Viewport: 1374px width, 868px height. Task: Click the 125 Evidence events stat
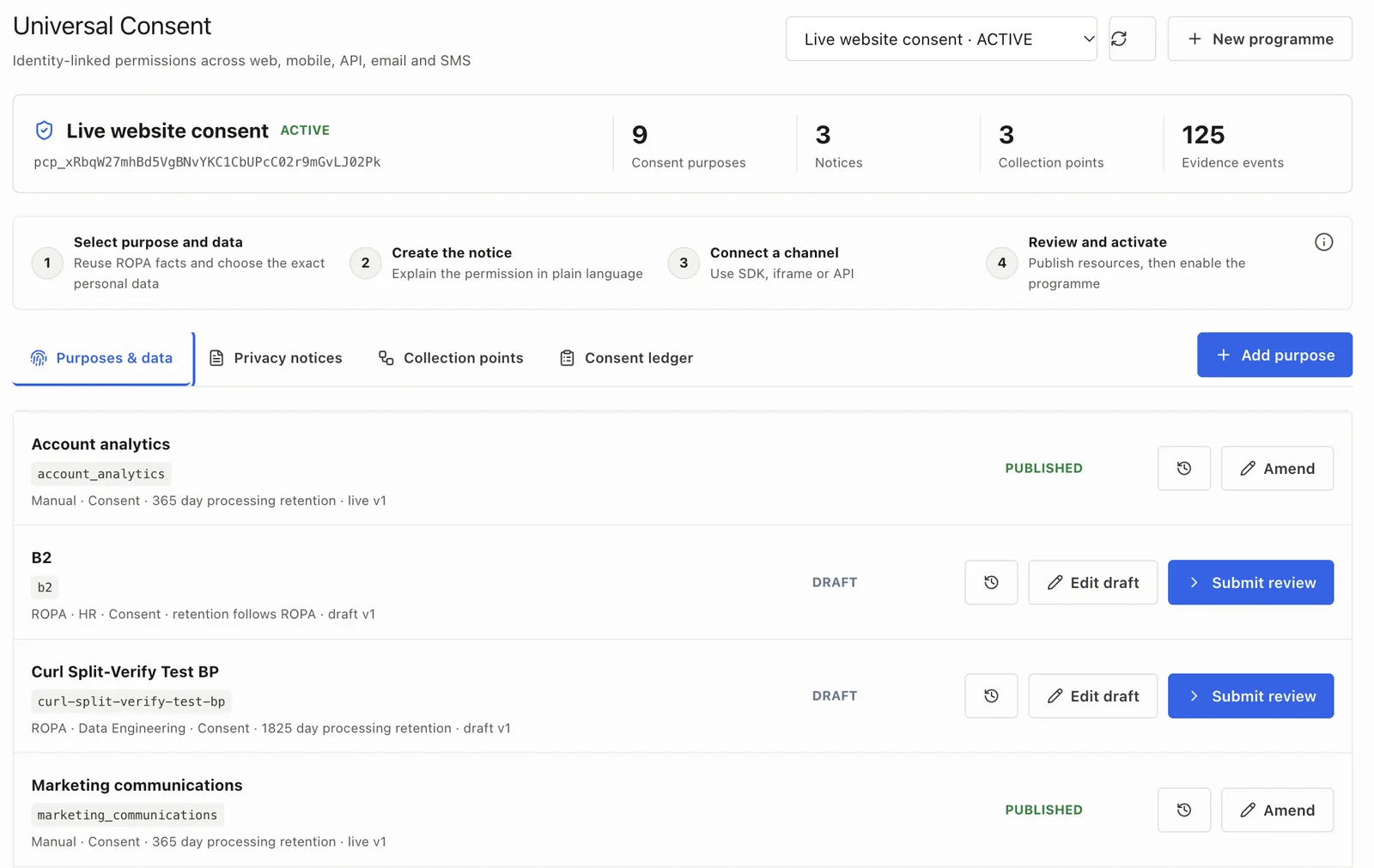(x=1232, y=147)
